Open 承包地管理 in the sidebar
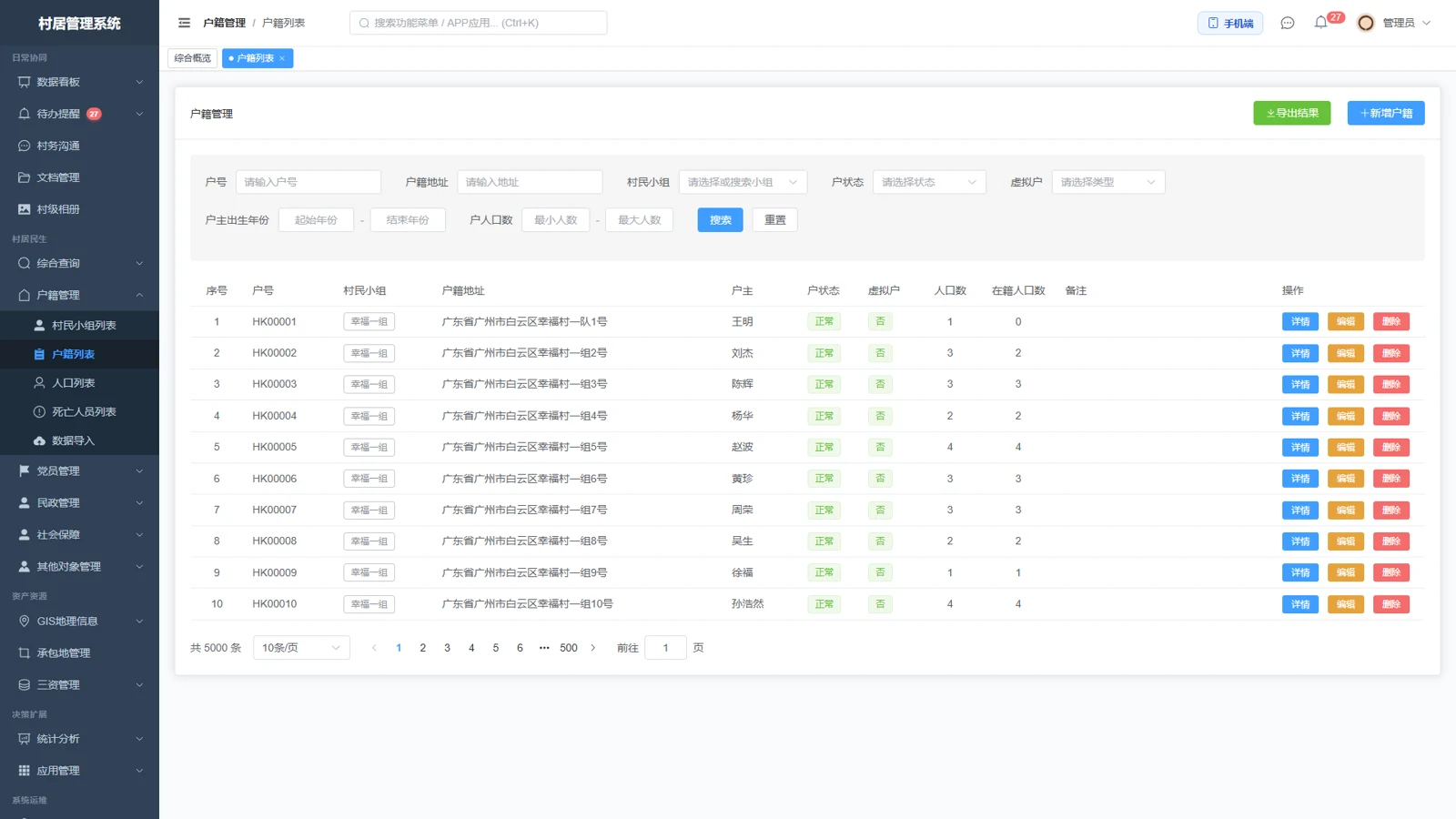 pyautogui.click(x=79, y=652)
